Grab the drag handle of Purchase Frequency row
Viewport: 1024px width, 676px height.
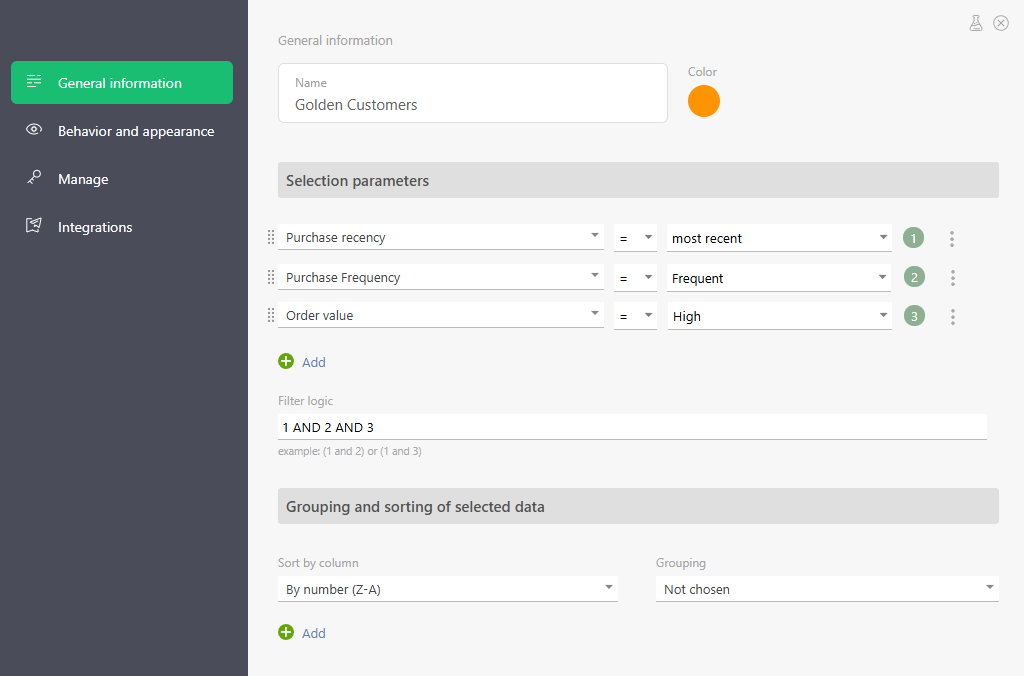coord(270,278)
